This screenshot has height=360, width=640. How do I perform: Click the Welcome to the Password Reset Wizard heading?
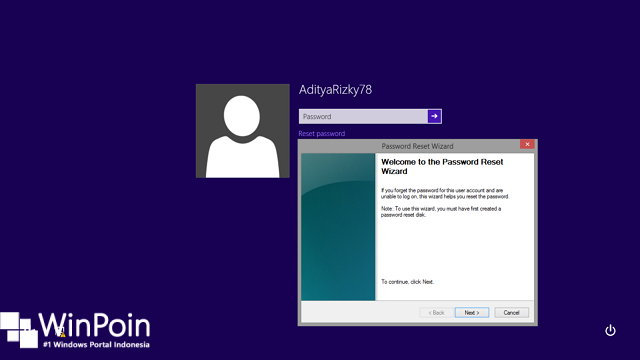[442, 167]
